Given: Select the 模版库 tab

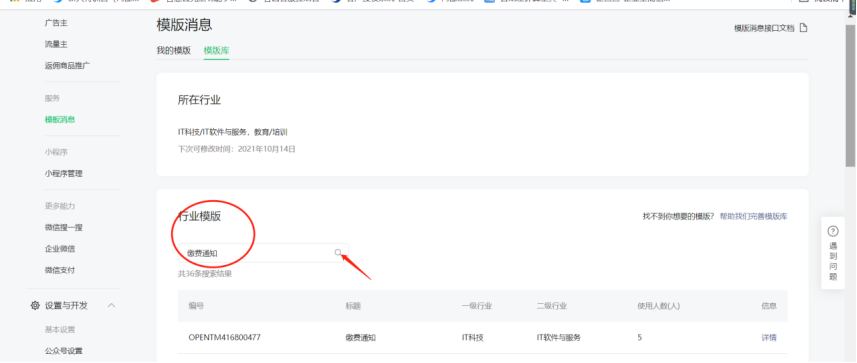Looking at the screenshot, I should (216, 50).
